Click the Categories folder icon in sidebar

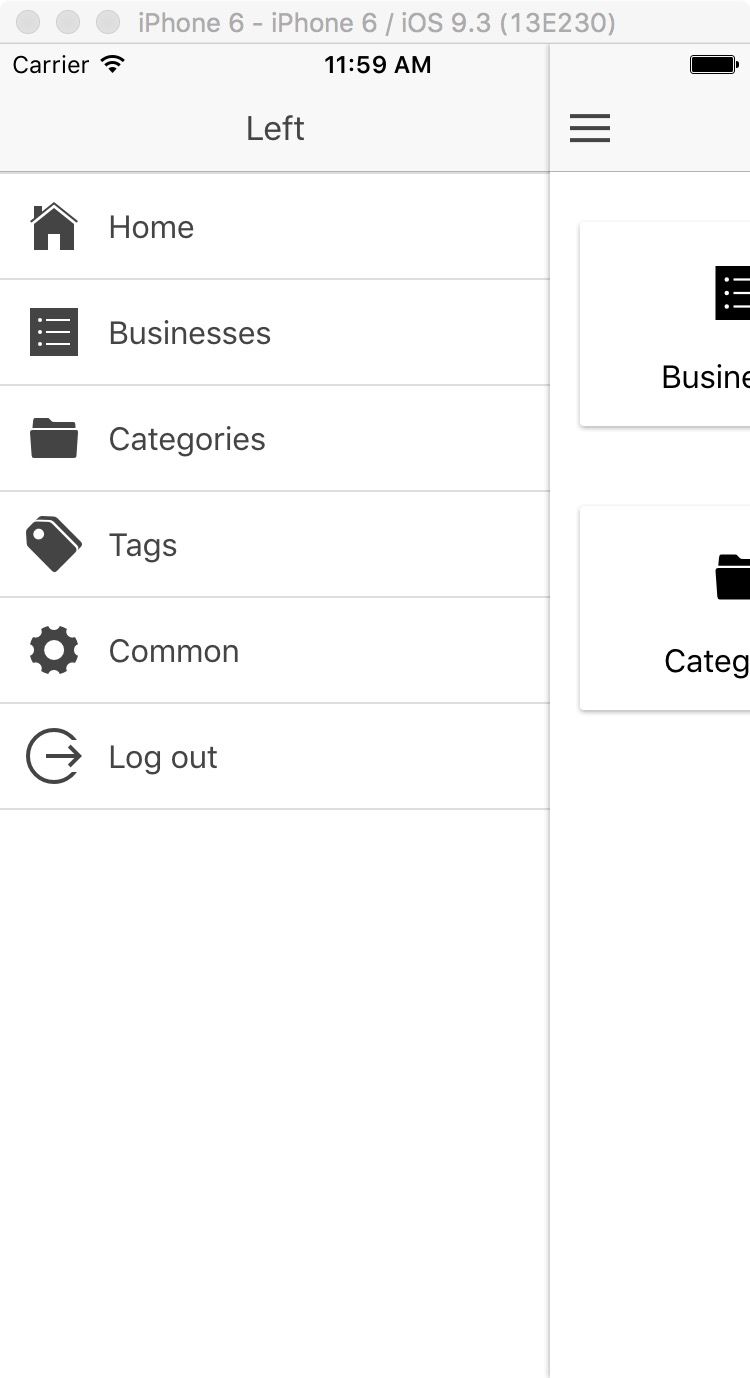tap(54, 439)
